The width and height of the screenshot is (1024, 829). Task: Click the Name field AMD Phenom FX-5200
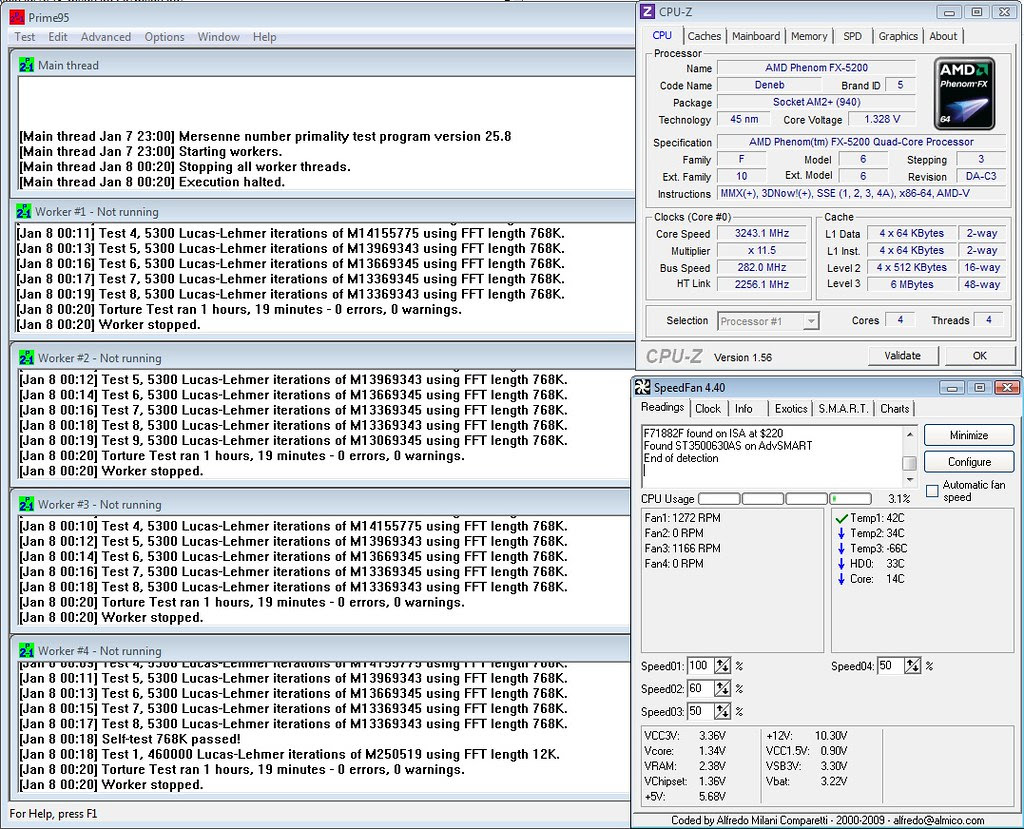[816, 67]
